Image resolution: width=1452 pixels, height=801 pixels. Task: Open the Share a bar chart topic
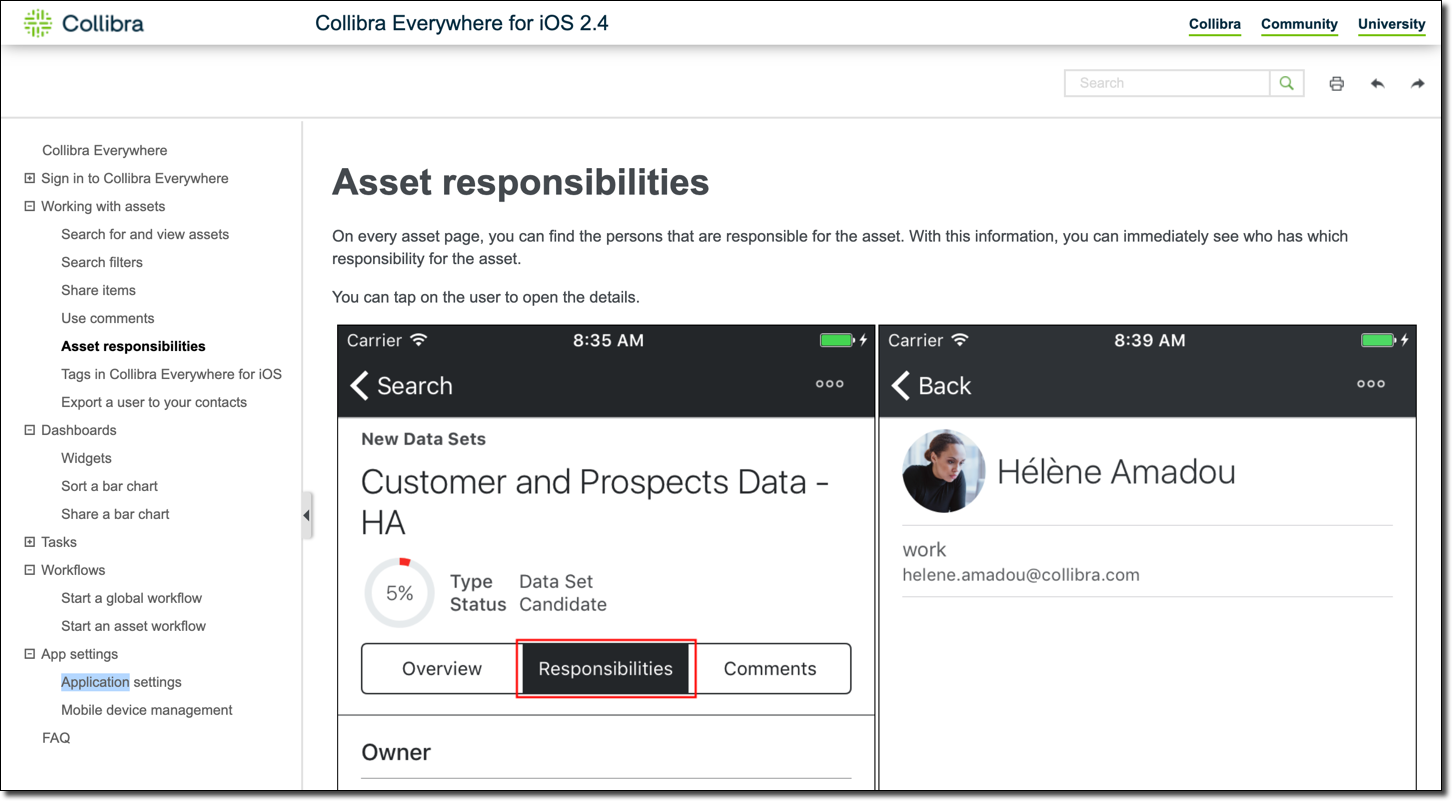coord(115,515)
